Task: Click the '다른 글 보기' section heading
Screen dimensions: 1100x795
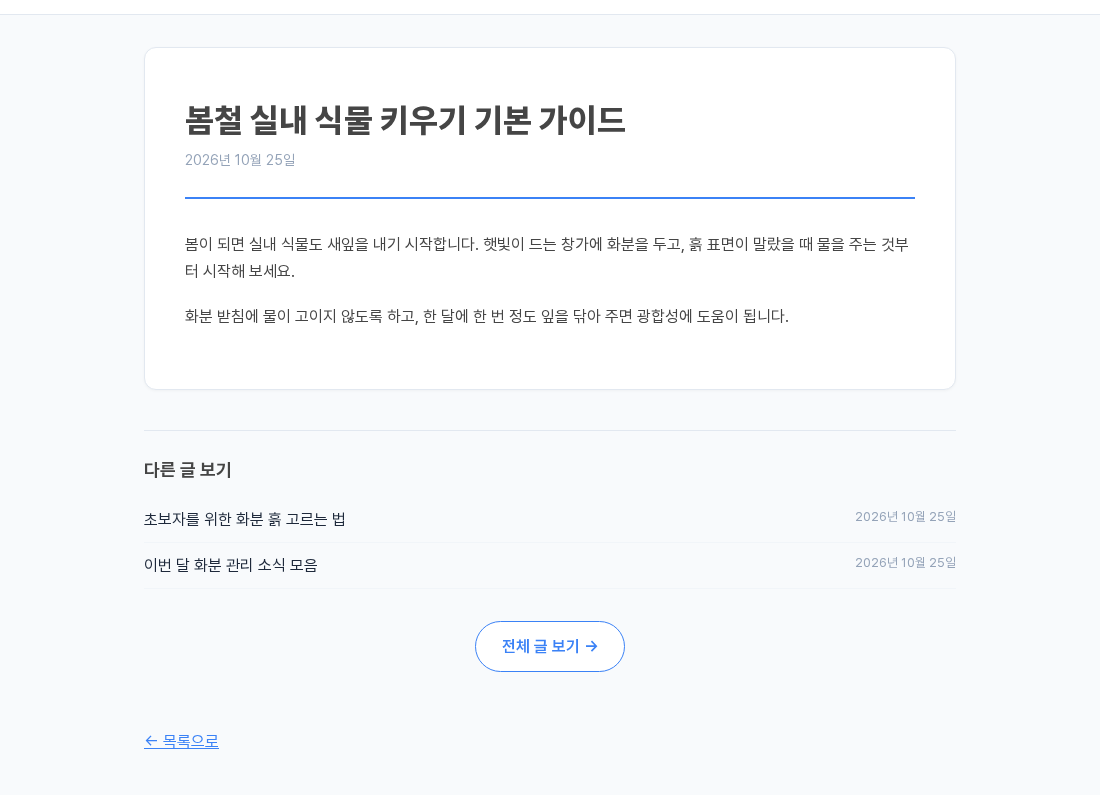Action: tap(187, 469)
